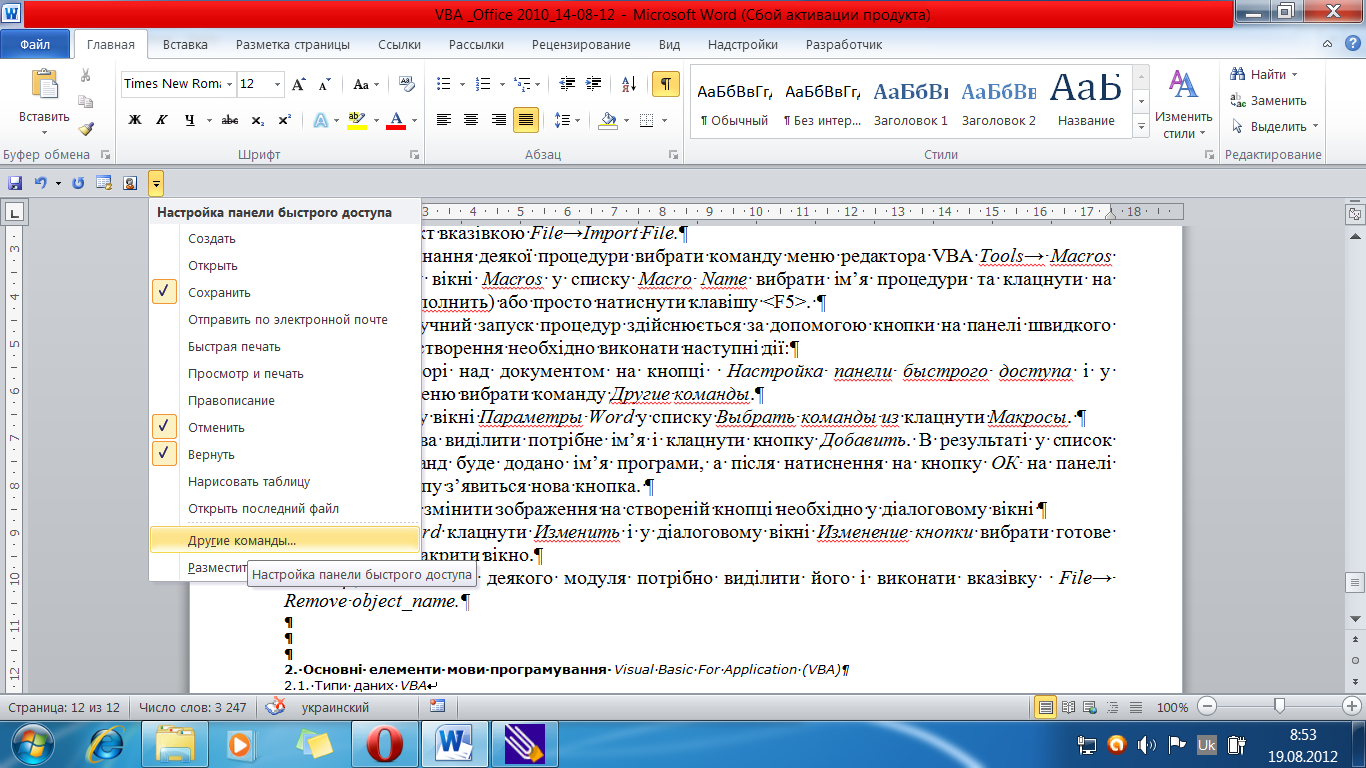
Task: Click the Sort A-Z icon
Action: pyautogui.click(x=629, y=85)
